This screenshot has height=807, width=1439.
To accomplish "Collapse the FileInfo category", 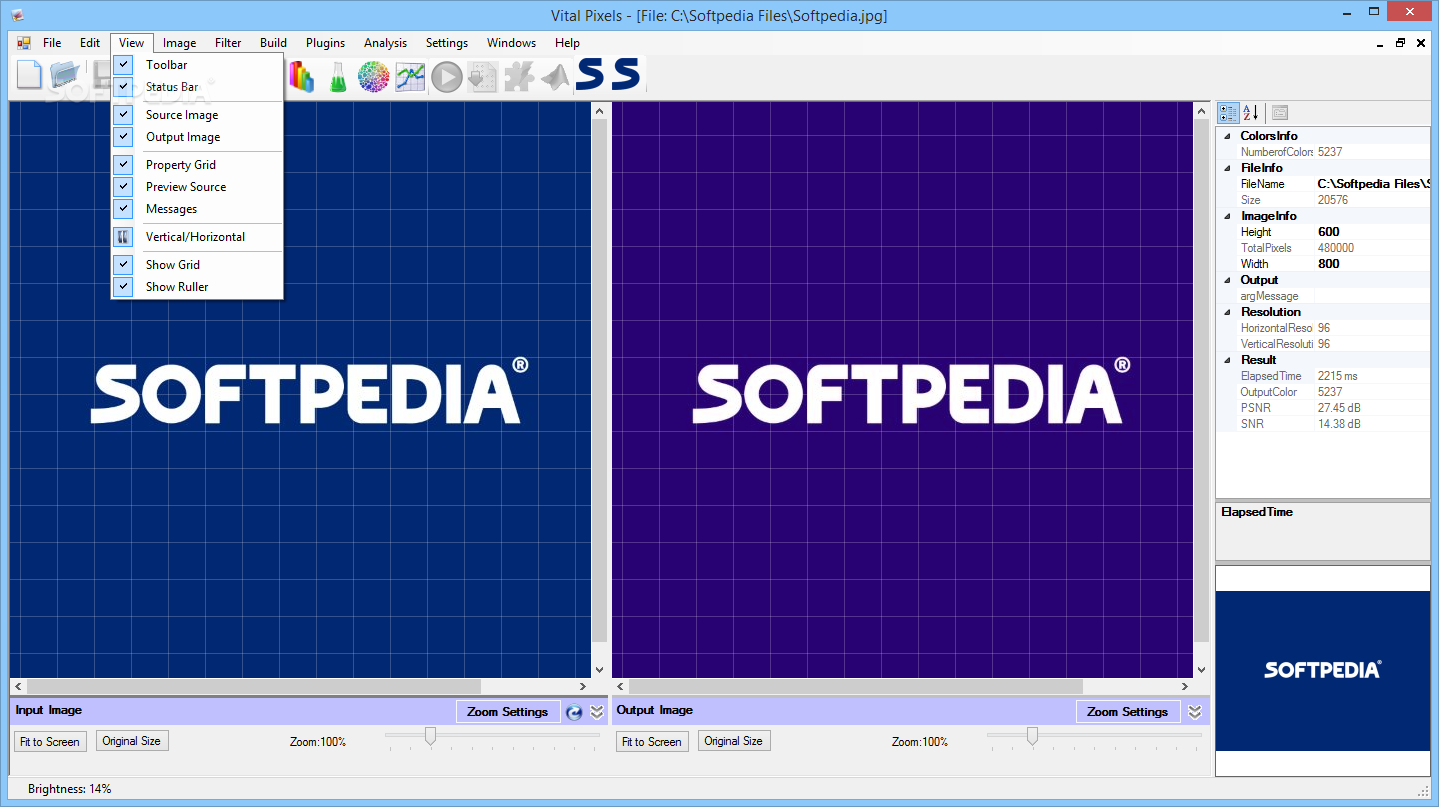I will pyautogui.click(x=1227, y=168).
